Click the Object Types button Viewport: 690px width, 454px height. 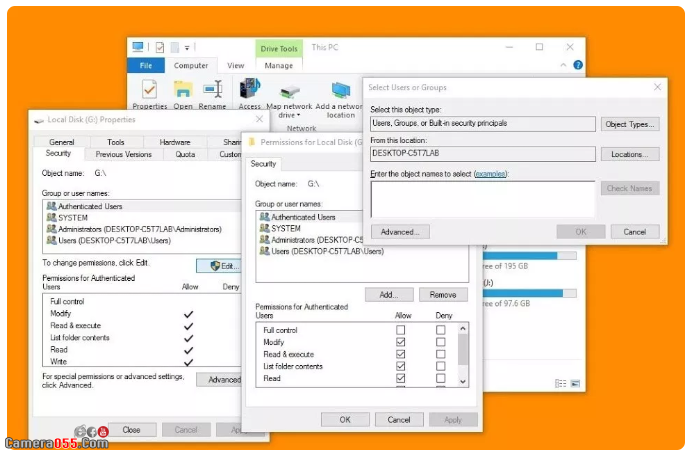(630, 124)
